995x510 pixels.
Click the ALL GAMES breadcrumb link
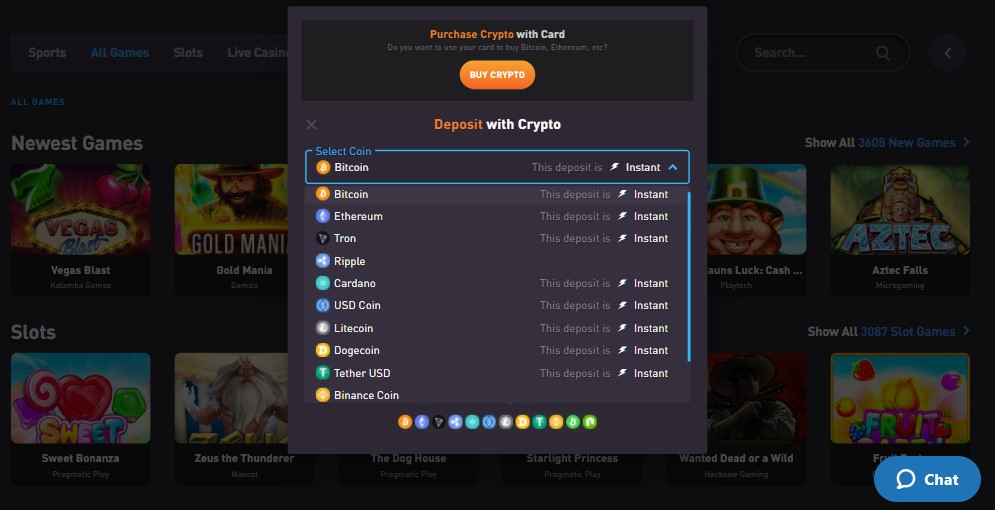37,101
